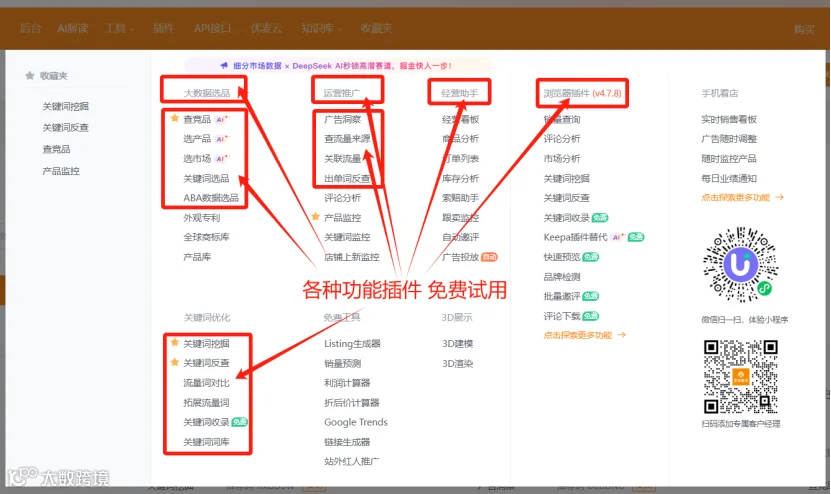Open 出单词反查
Viewport: 831px width, 494px height.
(347, 179)
